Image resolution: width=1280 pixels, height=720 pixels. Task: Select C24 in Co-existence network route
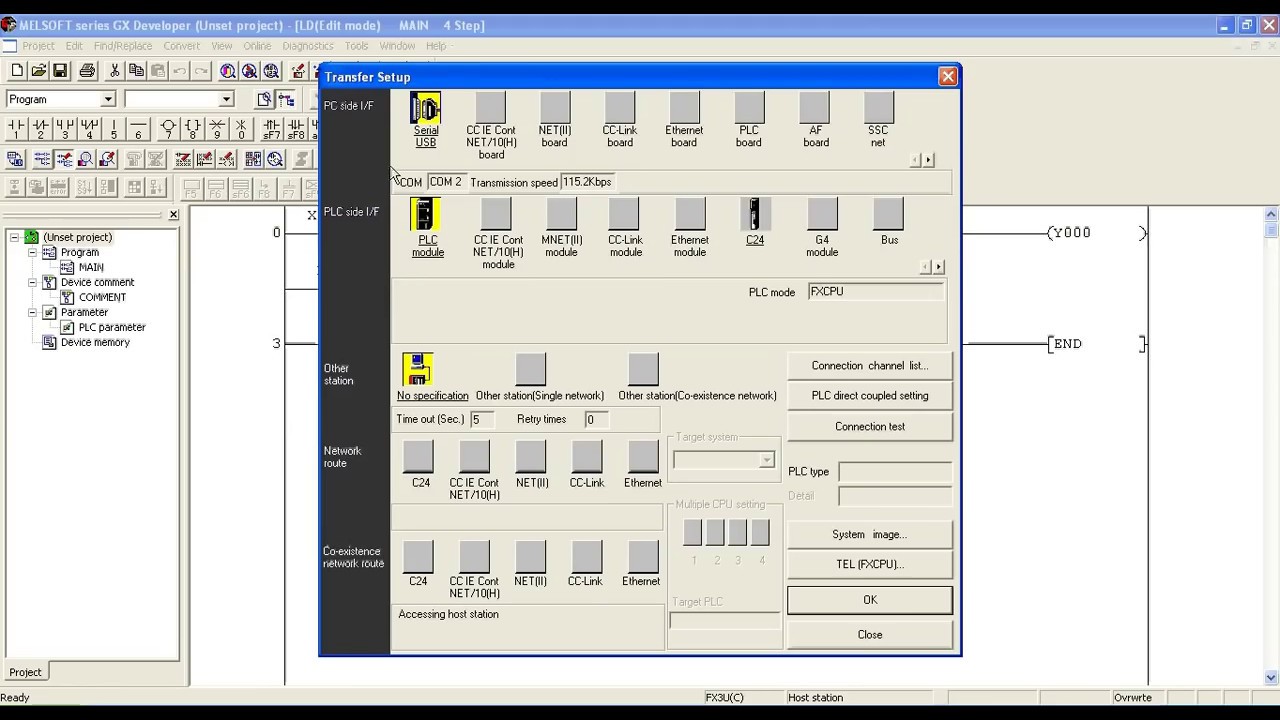coord(418,557)
